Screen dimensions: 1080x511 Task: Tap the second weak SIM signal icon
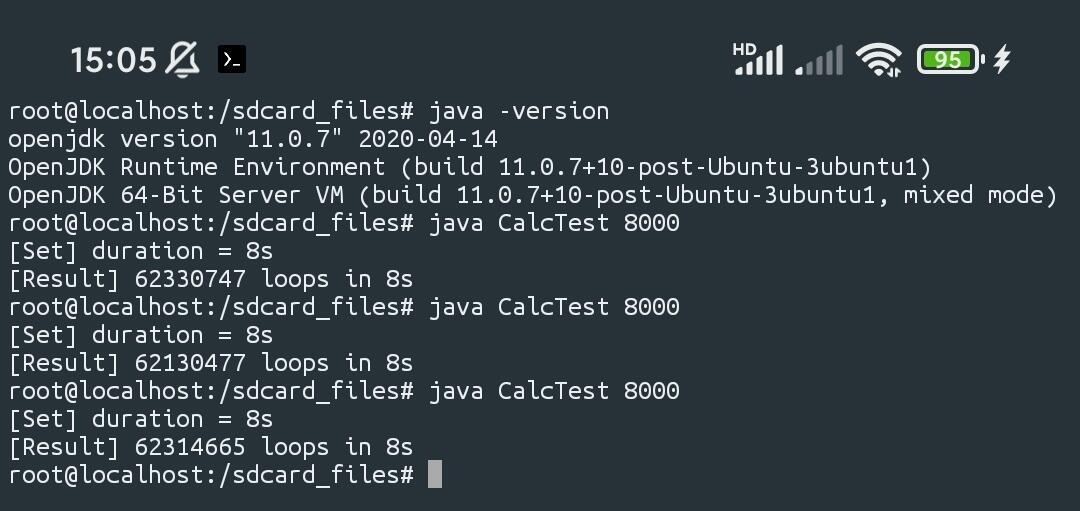[818, 60]
